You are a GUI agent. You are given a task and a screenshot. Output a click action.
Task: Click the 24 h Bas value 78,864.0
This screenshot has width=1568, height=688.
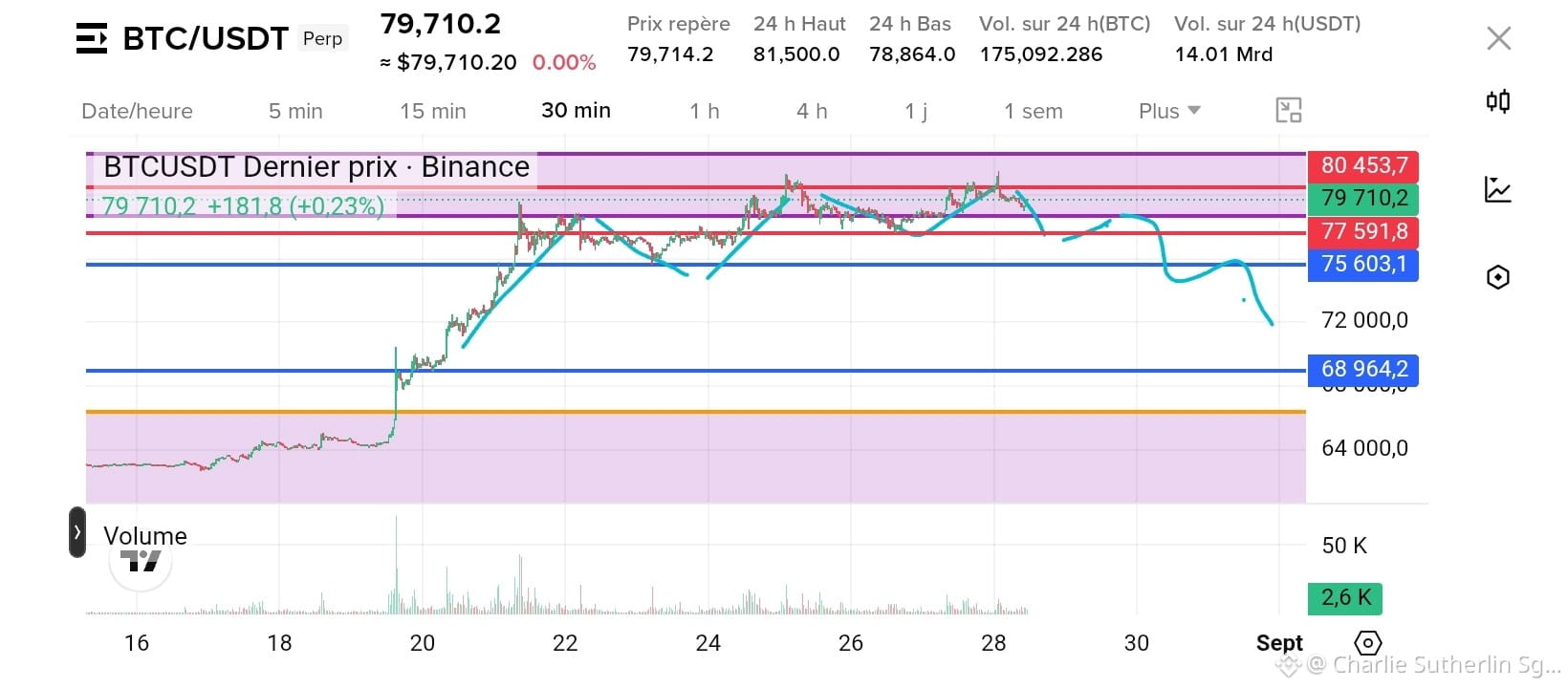tap(912, 54)
